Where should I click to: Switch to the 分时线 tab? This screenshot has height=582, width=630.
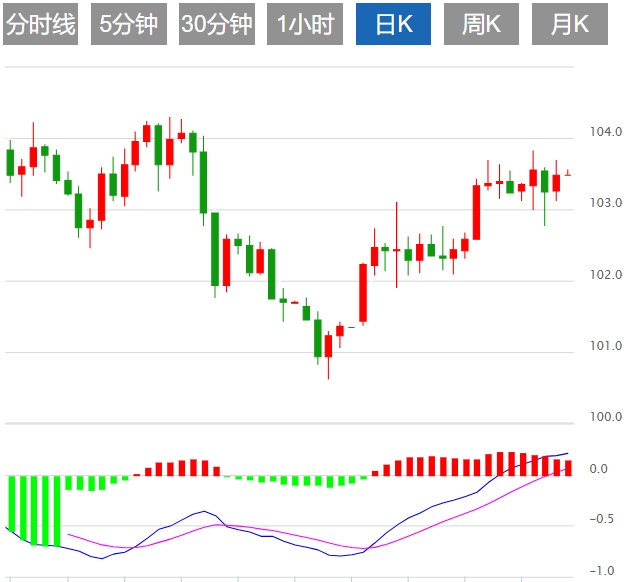40,25
